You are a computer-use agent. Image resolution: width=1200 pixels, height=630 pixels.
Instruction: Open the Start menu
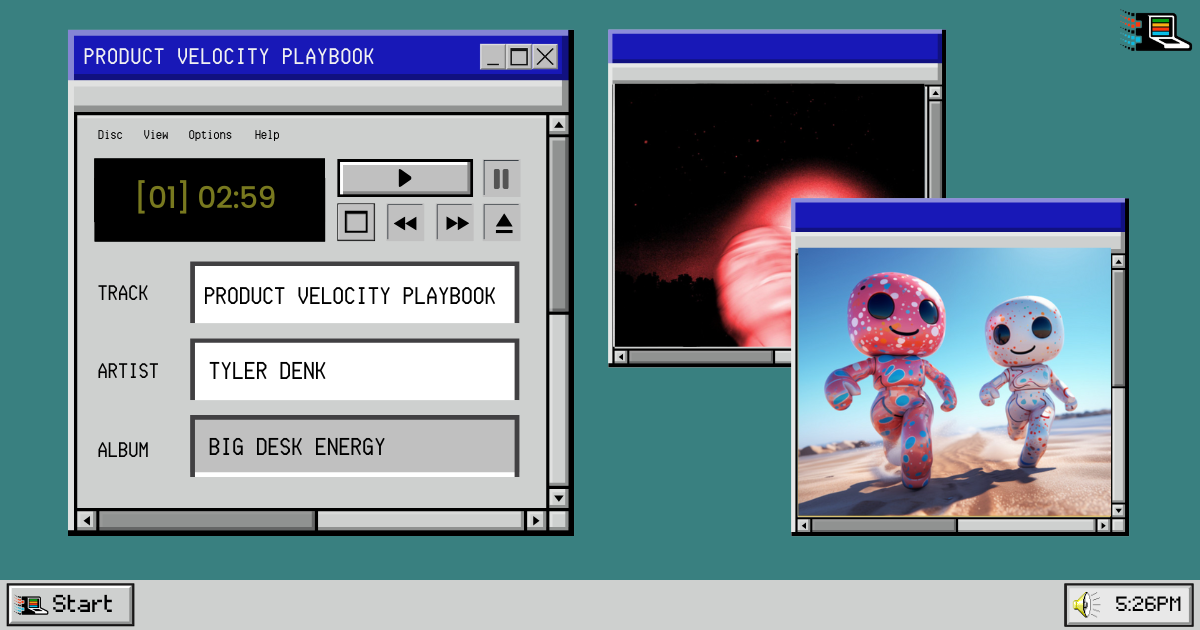point(70,604)
